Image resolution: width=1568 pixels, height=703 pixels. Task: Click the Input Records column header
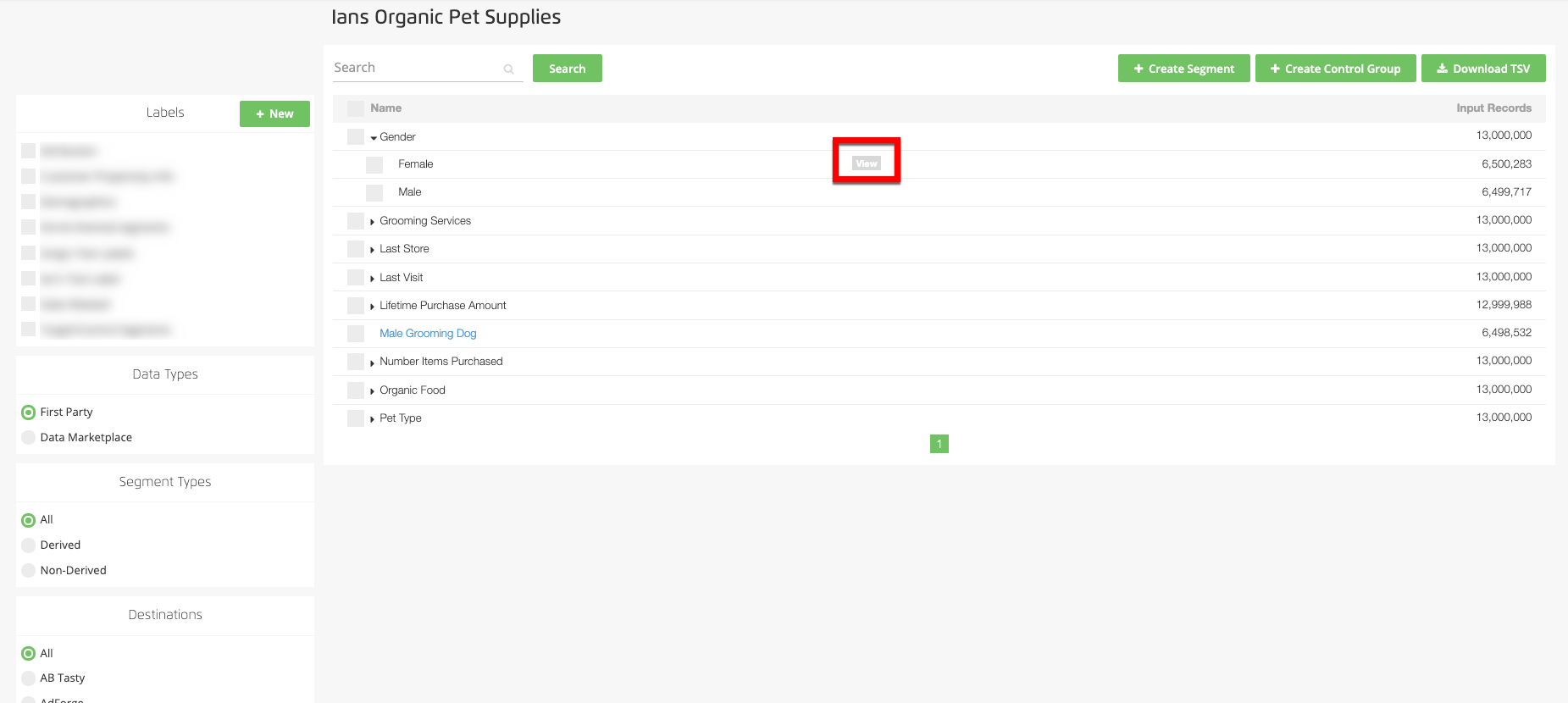1493,108
